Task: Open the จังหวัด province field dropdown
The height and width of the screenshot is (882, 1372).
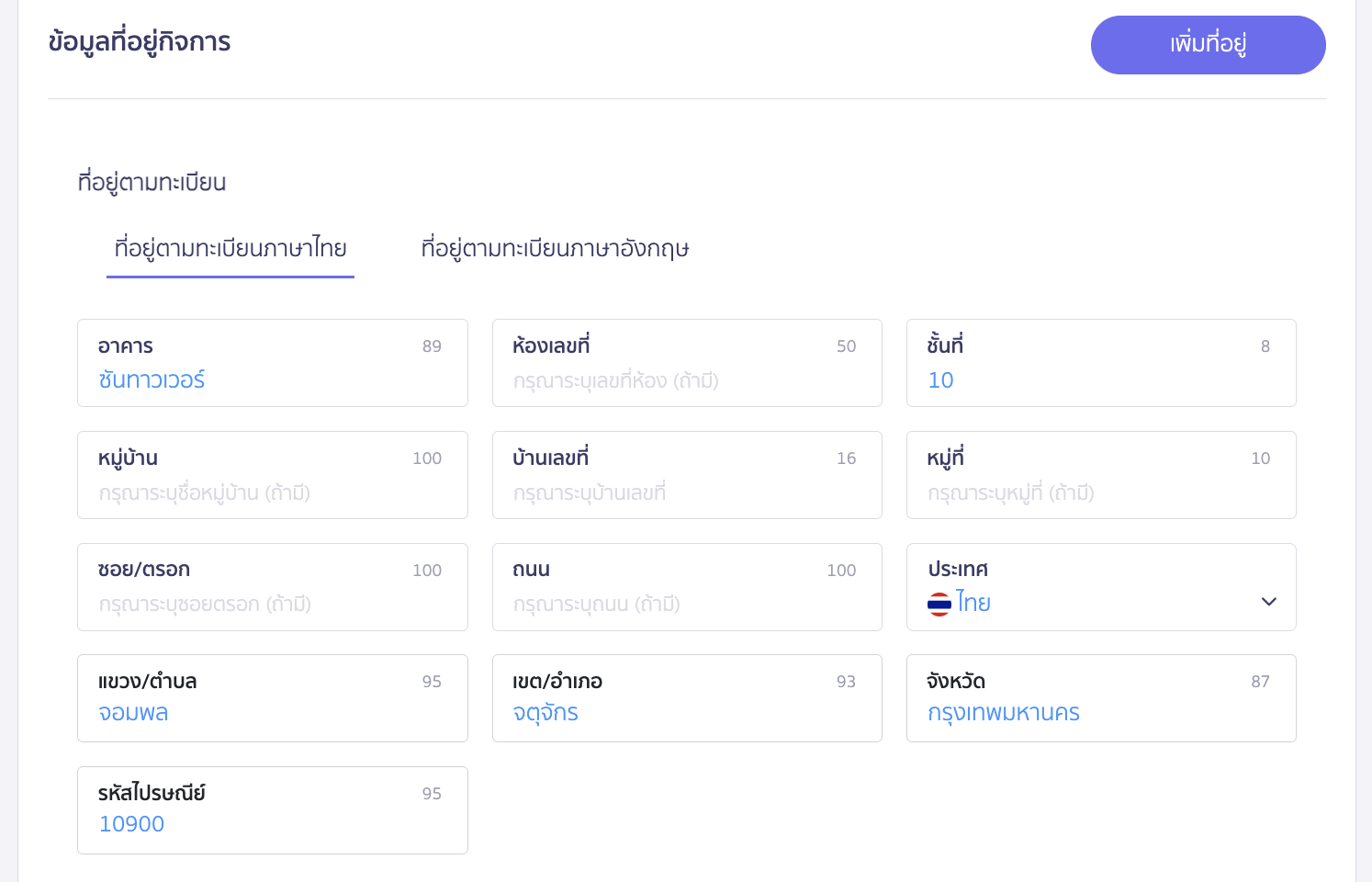Action: [x=1101, y=698]
